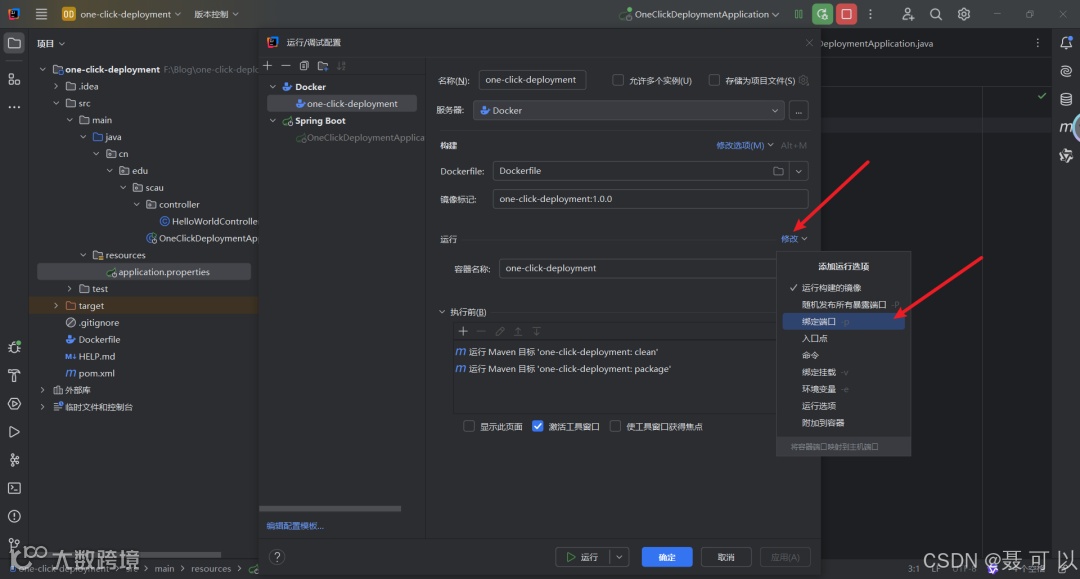Open the Maven tool window icon
Screen dimensions: 1080x579
pos(1066,127)
